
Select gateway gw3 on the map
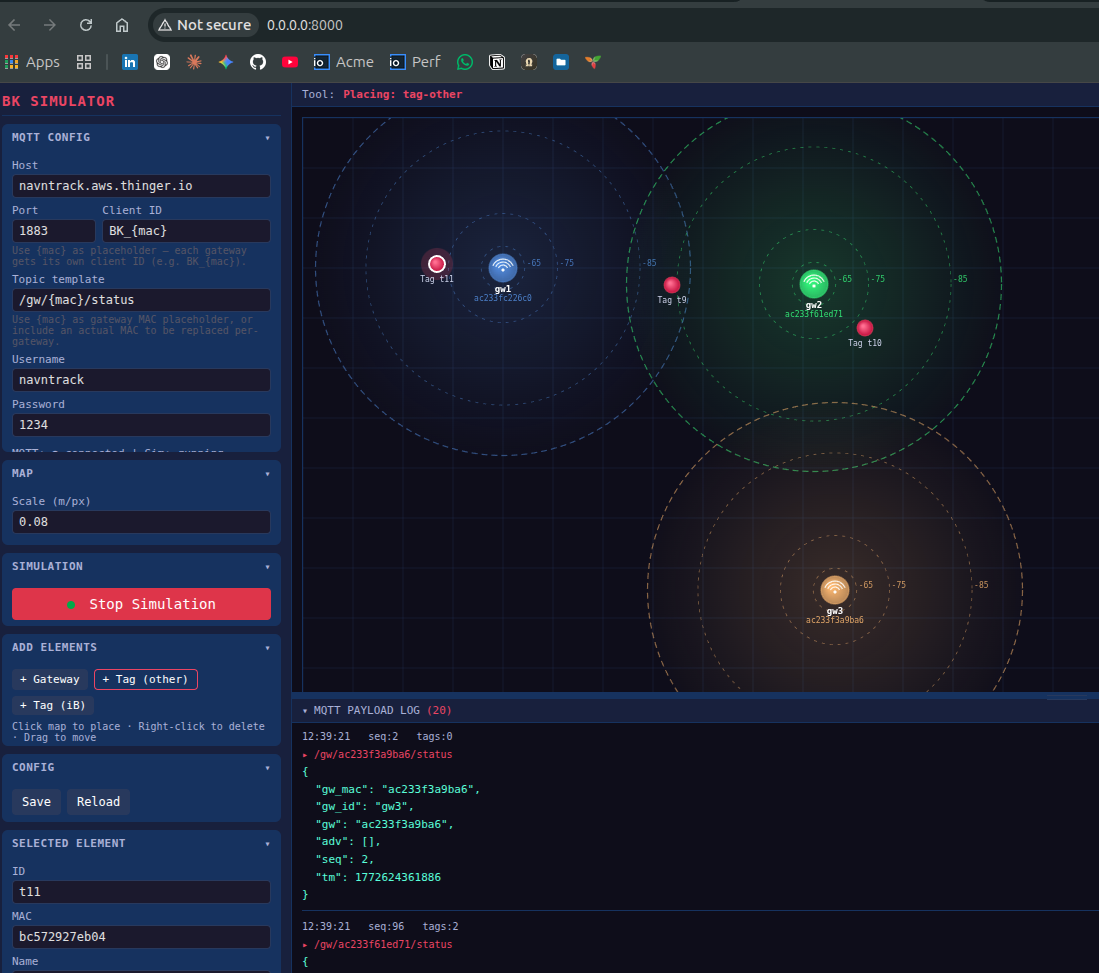[x=835, y=590]
